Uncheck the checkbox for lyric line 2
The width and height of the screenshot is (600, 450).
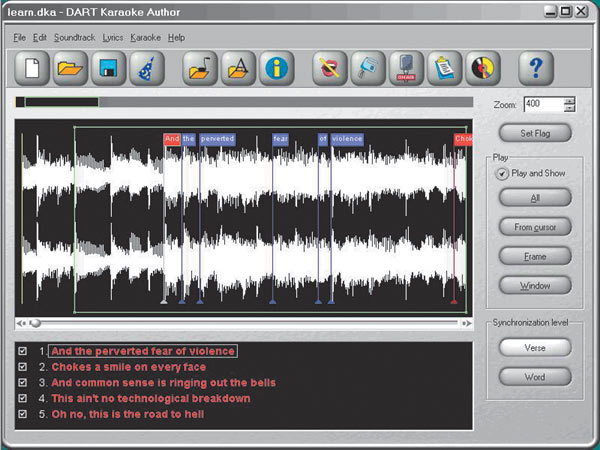[x=23, y=367]
